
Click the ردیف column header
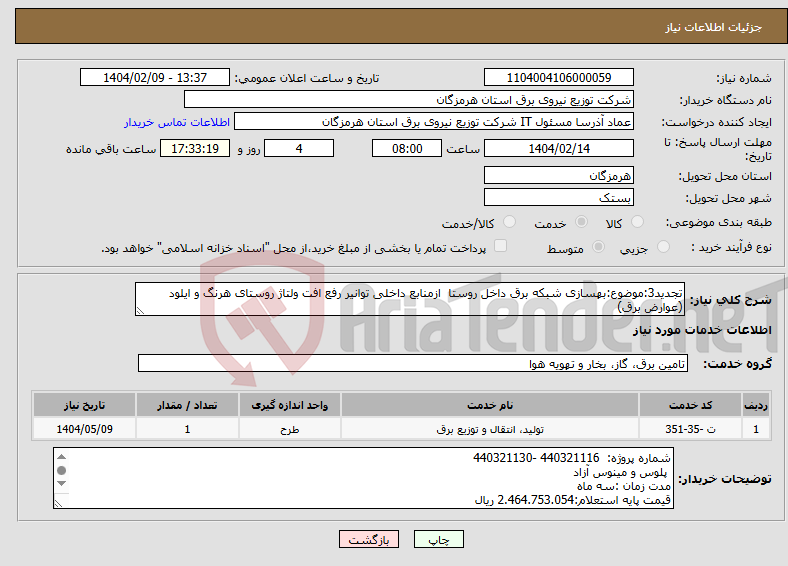point(756,405)
